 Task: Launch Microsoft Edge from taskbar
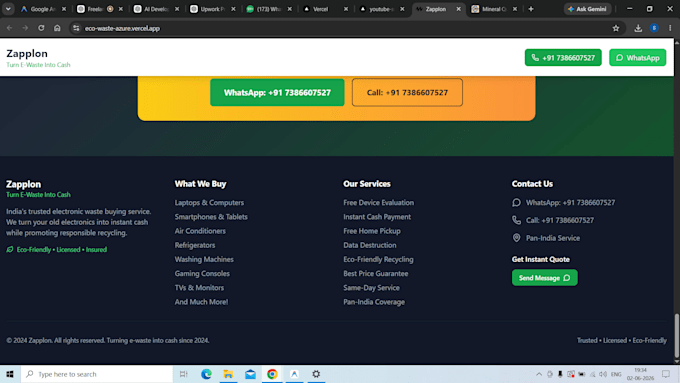point(206,374)
